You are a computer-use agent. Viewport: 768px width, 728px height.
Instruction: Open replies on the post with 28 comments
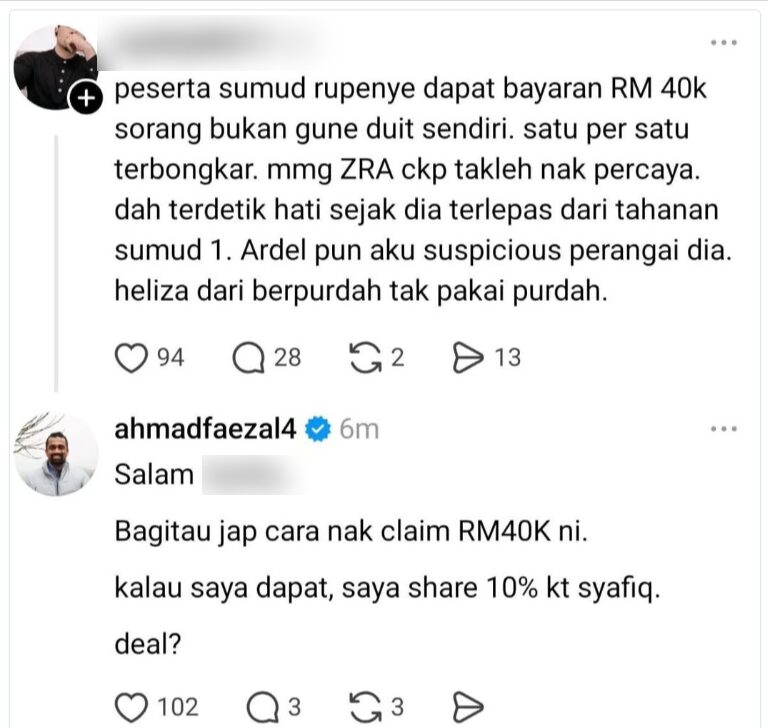coord(249,358)
